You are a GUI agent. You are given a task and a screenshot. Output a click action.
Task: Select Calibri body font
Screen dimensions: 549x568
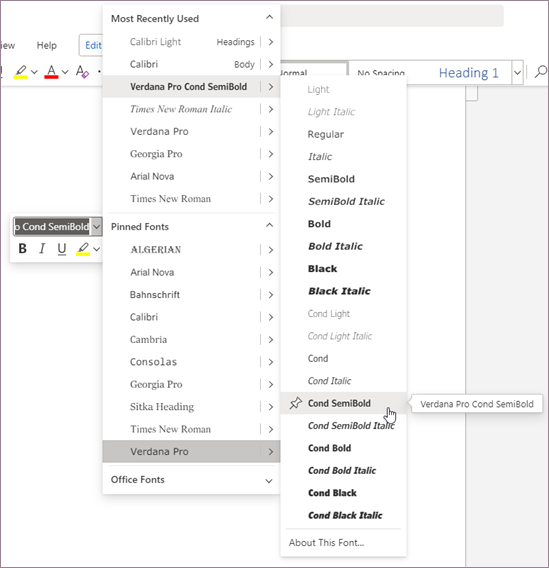point(181,64)
